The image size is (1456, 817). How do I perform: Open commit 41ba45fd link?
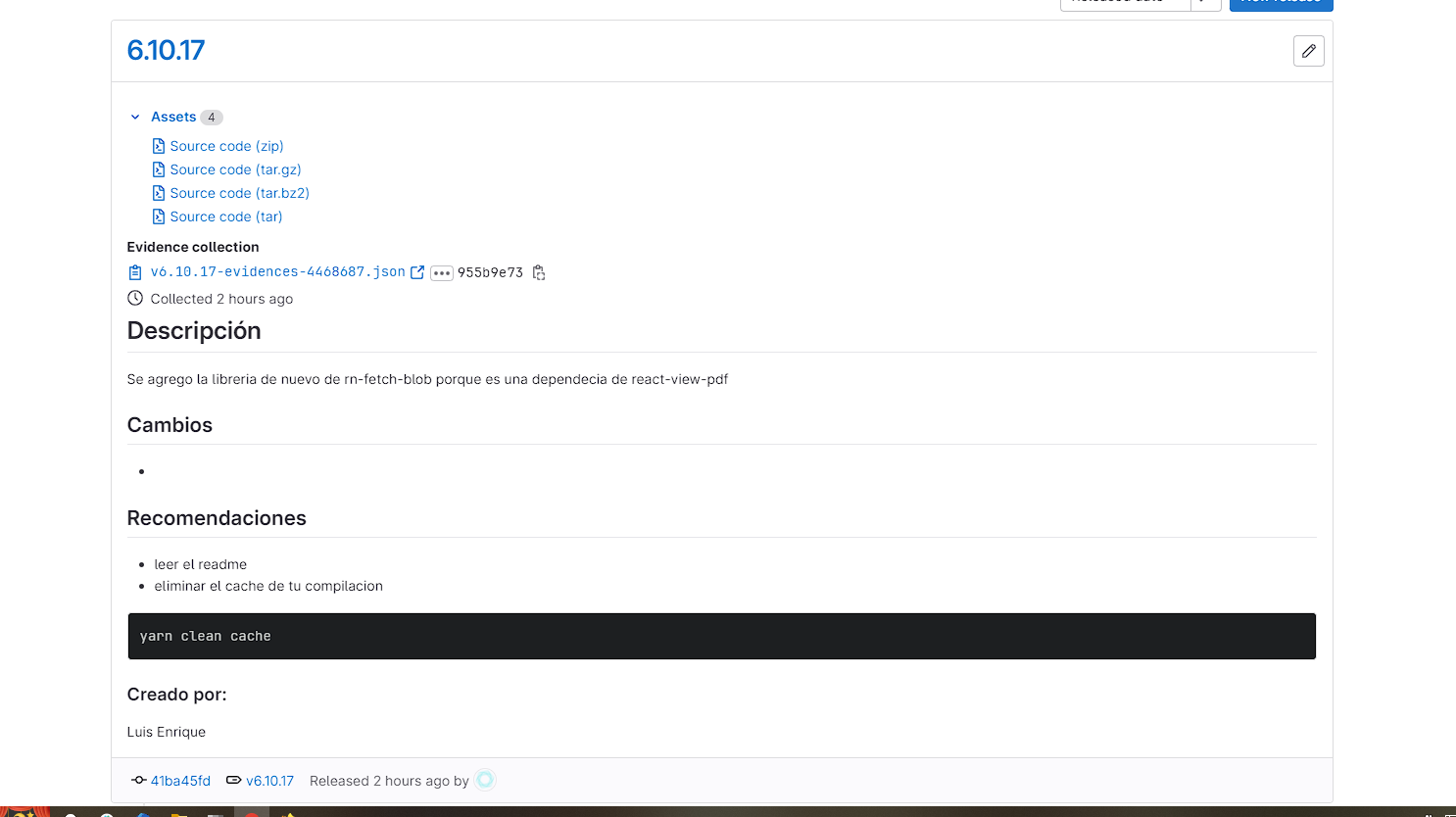pyautogui.click(x=180, y=781)
